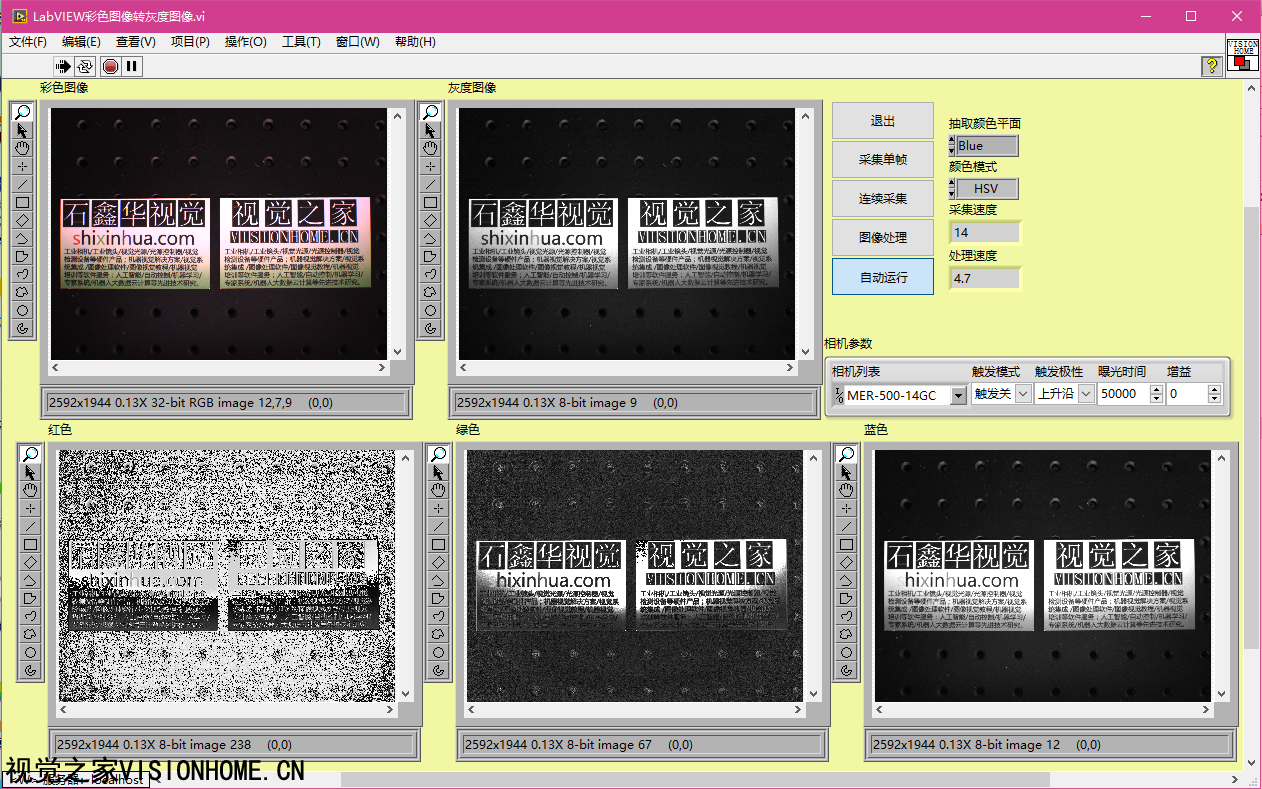Select Freehand Region tool in 红色 palette
The width and height of the screenshot is (1262, 789).
30,634
